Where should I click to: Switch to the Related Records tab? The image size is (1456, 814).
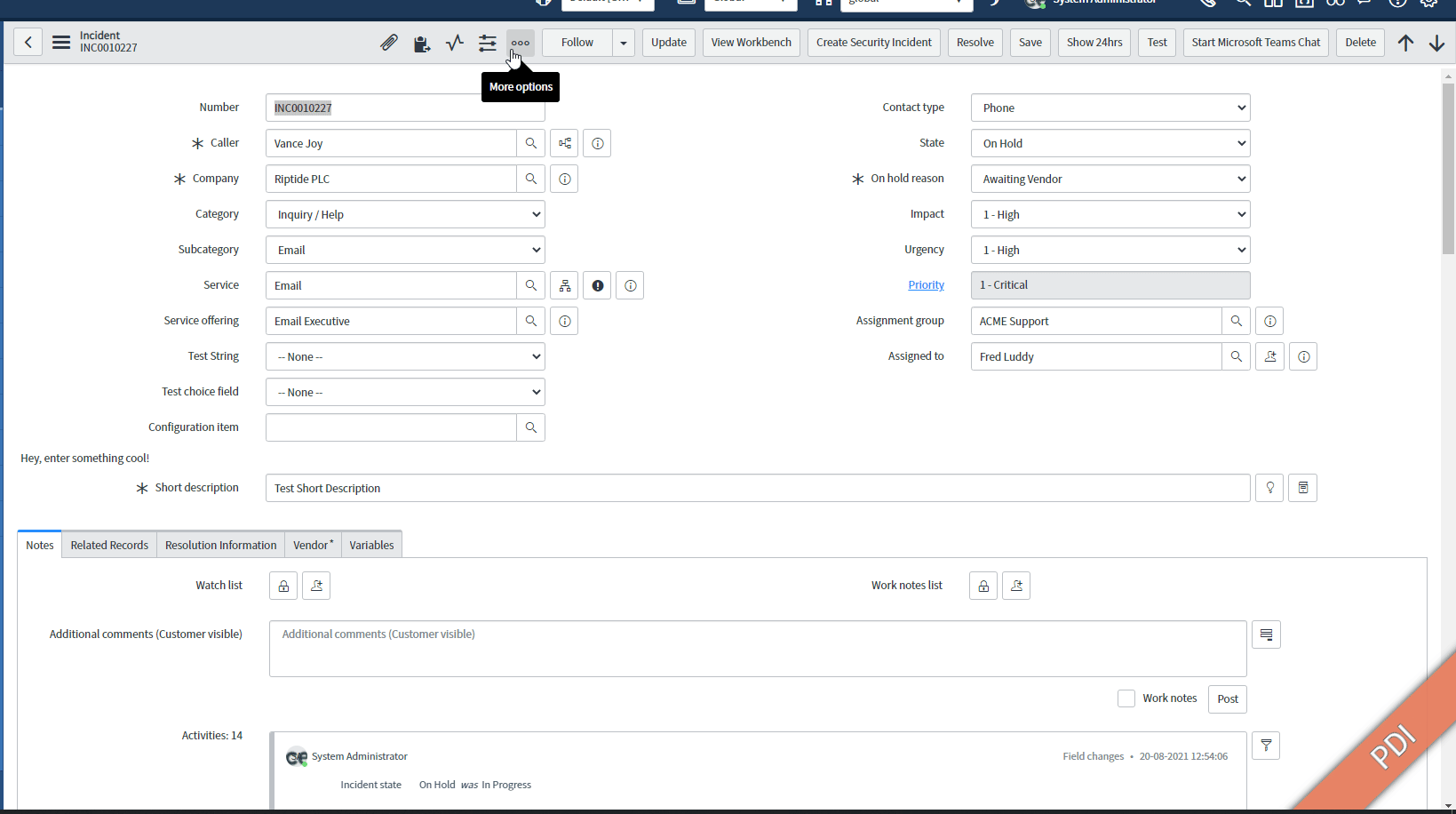[x=108, y=544]
